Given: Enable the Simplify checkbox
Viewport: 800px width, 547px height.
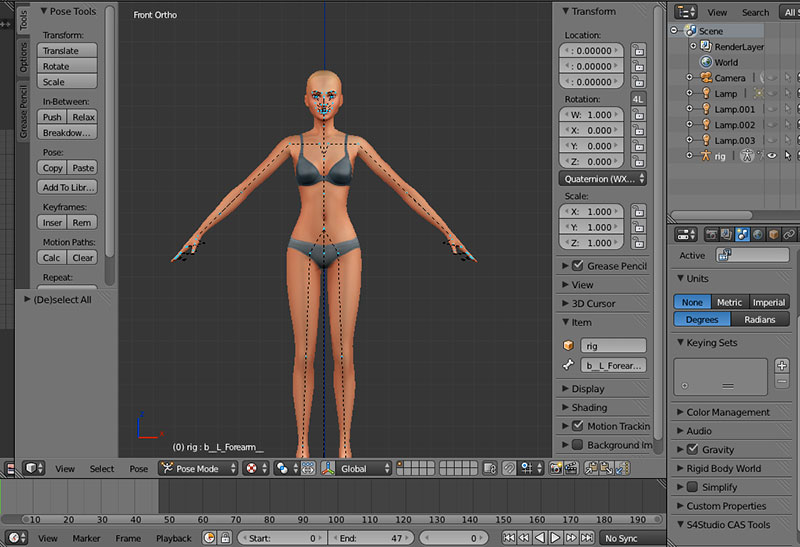Looking at the screenshot, I should pos(692,487).
